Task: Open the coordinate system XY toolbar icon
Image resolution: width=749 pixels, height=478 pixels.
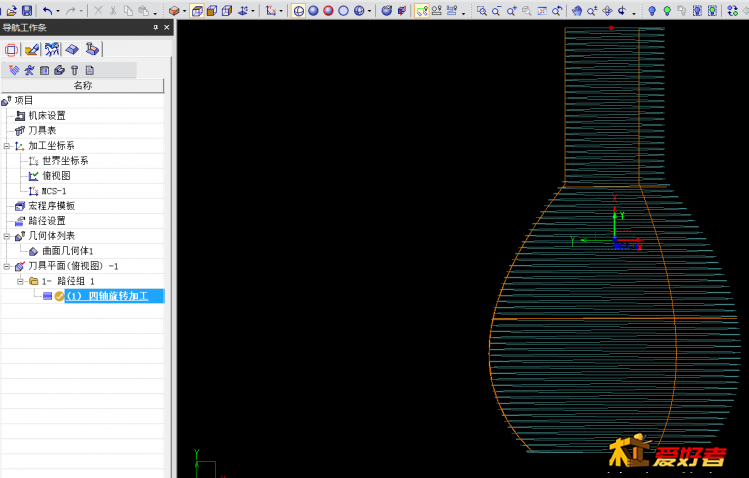Action: click(271, 11)
